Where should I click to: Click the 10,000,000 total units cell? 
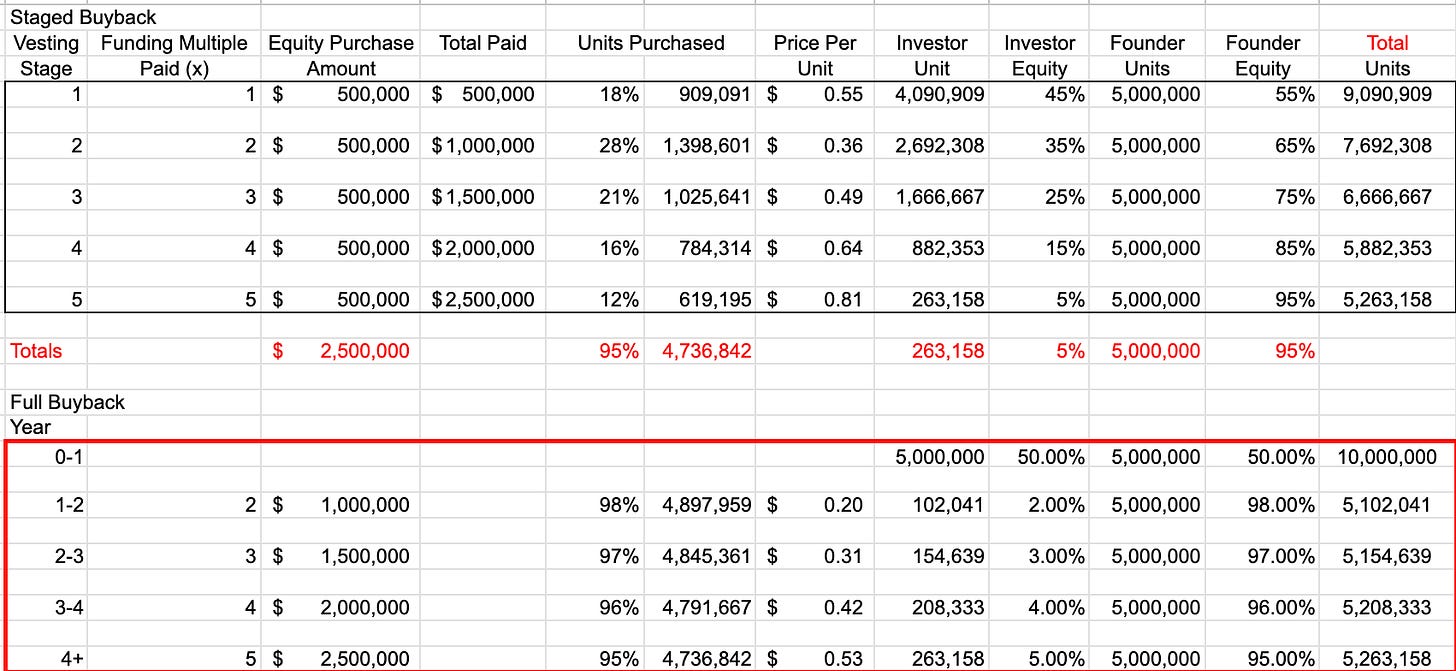(1387, 457)
